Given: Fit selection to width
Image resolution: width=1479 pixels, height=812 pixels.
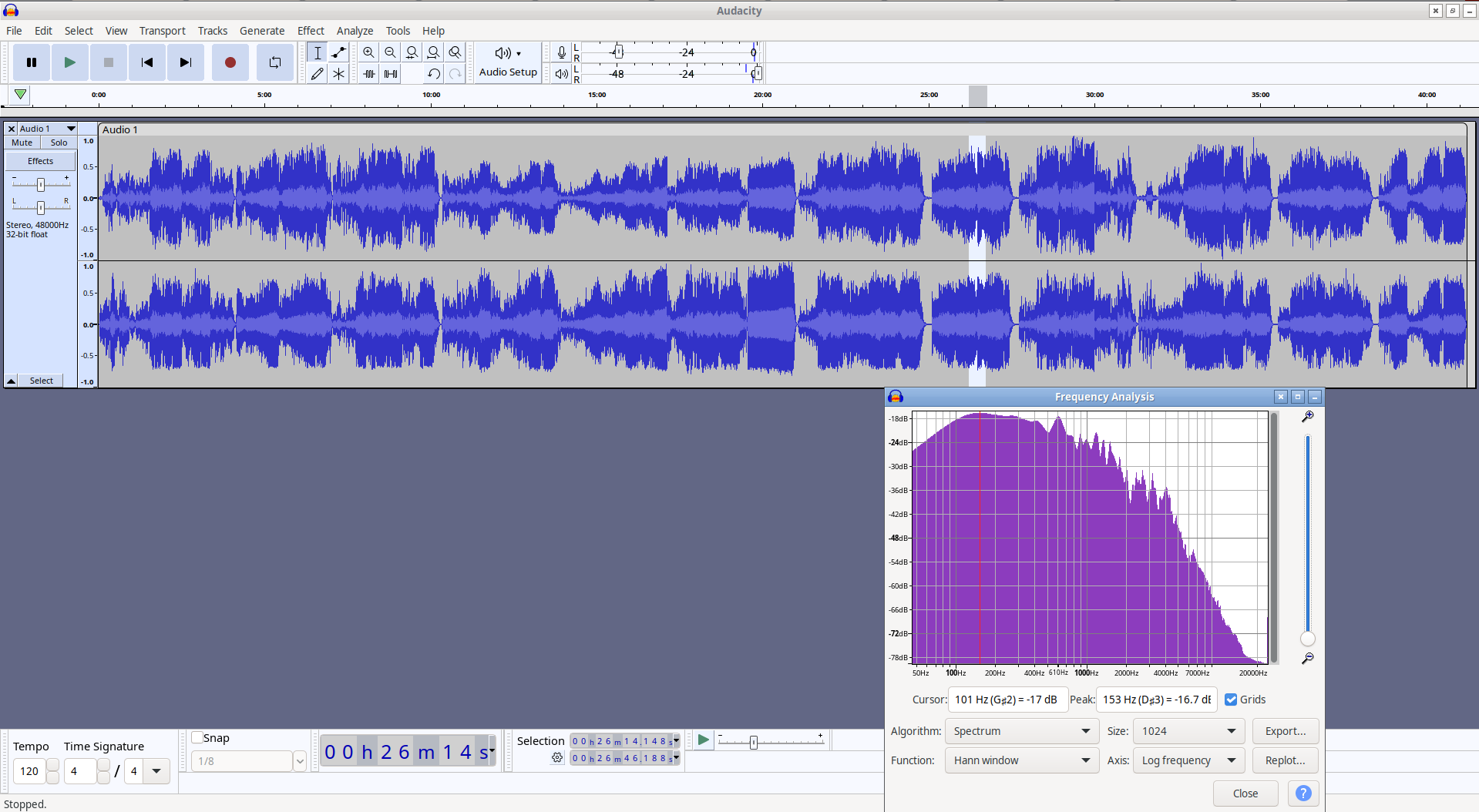Looking at the screenshot, I should pos(412,52).
